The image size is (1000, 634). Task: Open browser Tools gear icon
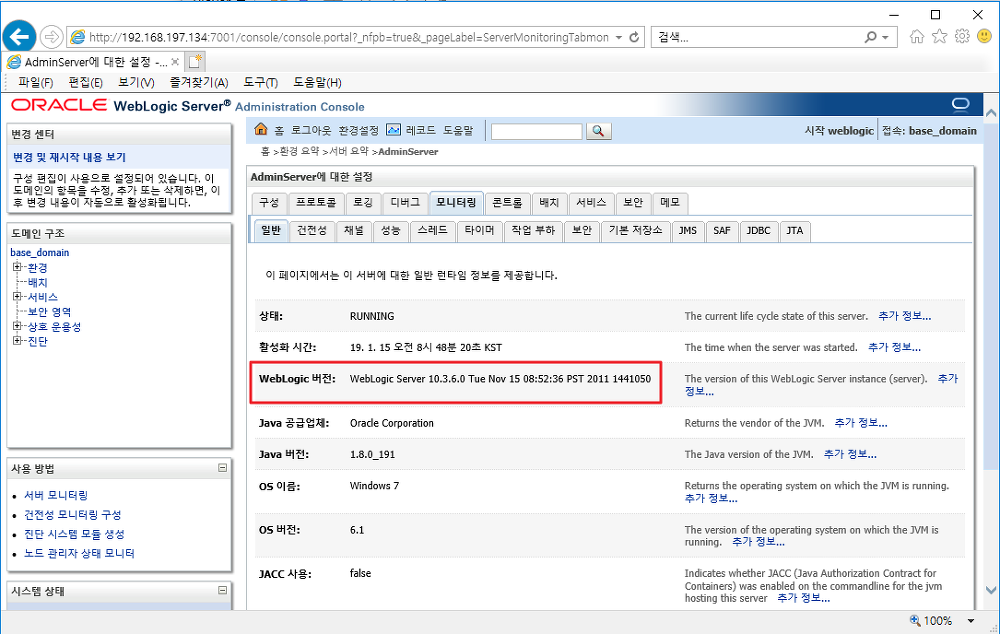tap(962, 36)
